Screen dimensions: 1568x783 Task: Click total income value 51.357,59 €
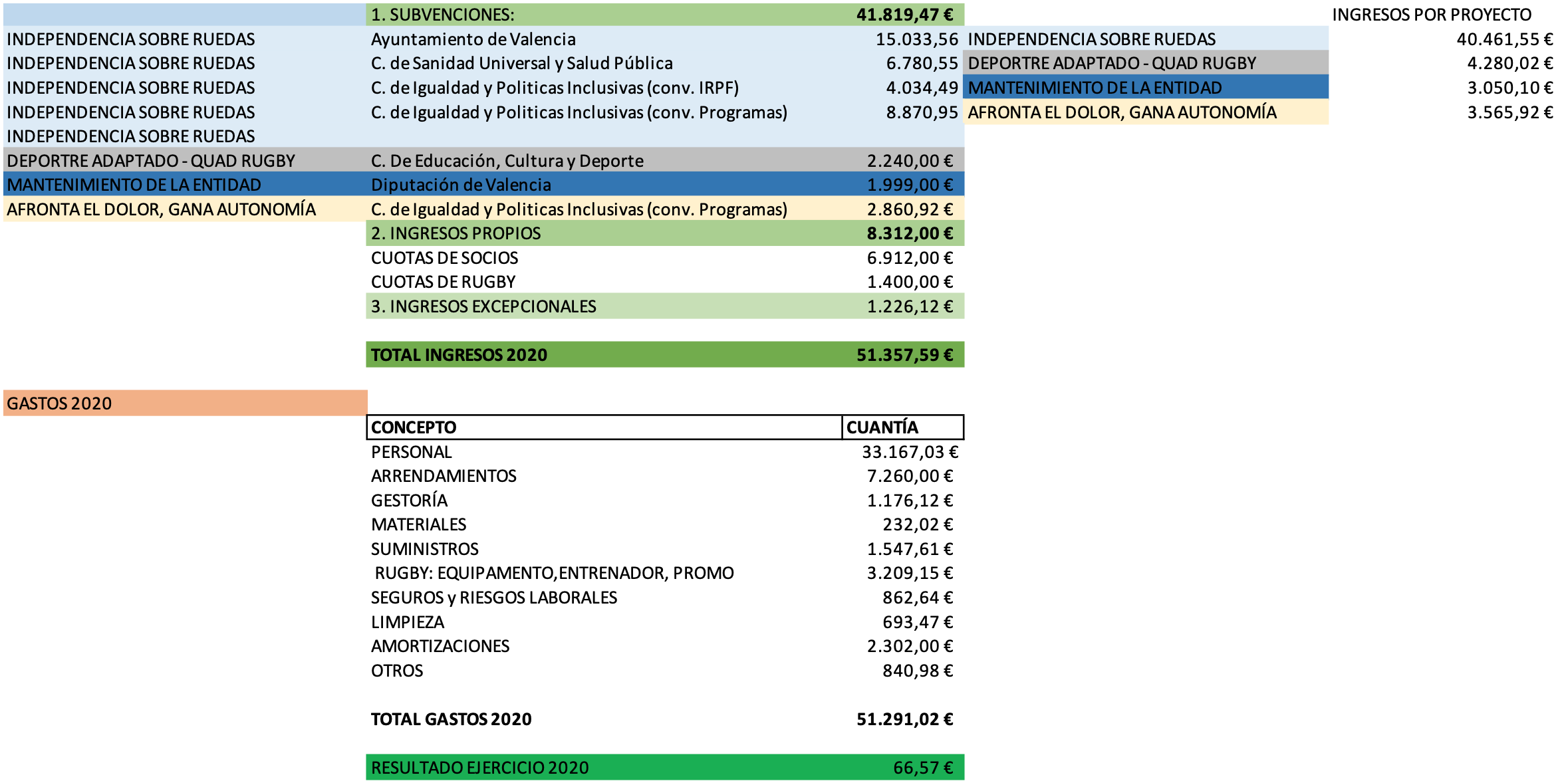coord(904,355)
